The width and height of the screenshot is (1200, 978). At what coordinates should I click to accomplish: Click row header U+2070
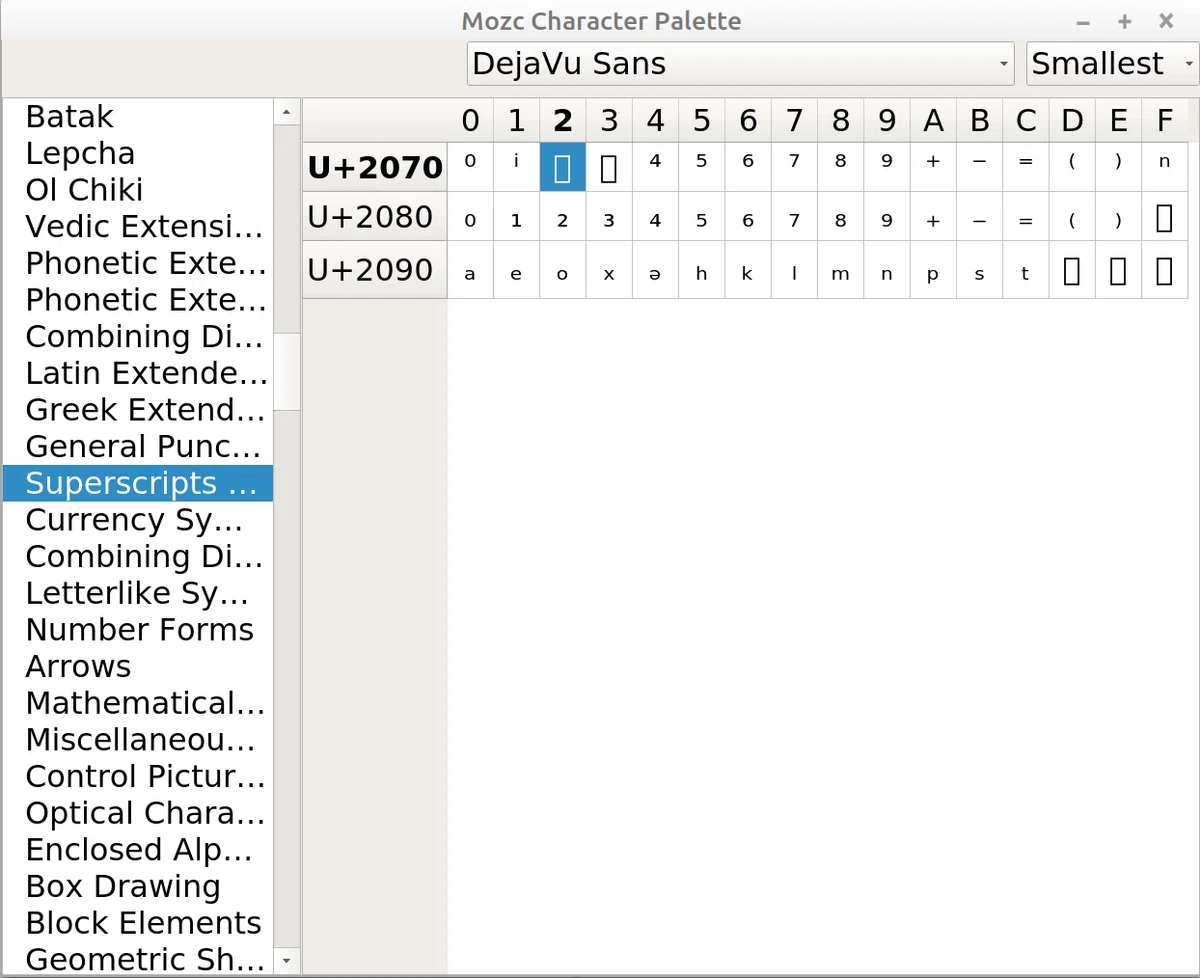(375, 167)
